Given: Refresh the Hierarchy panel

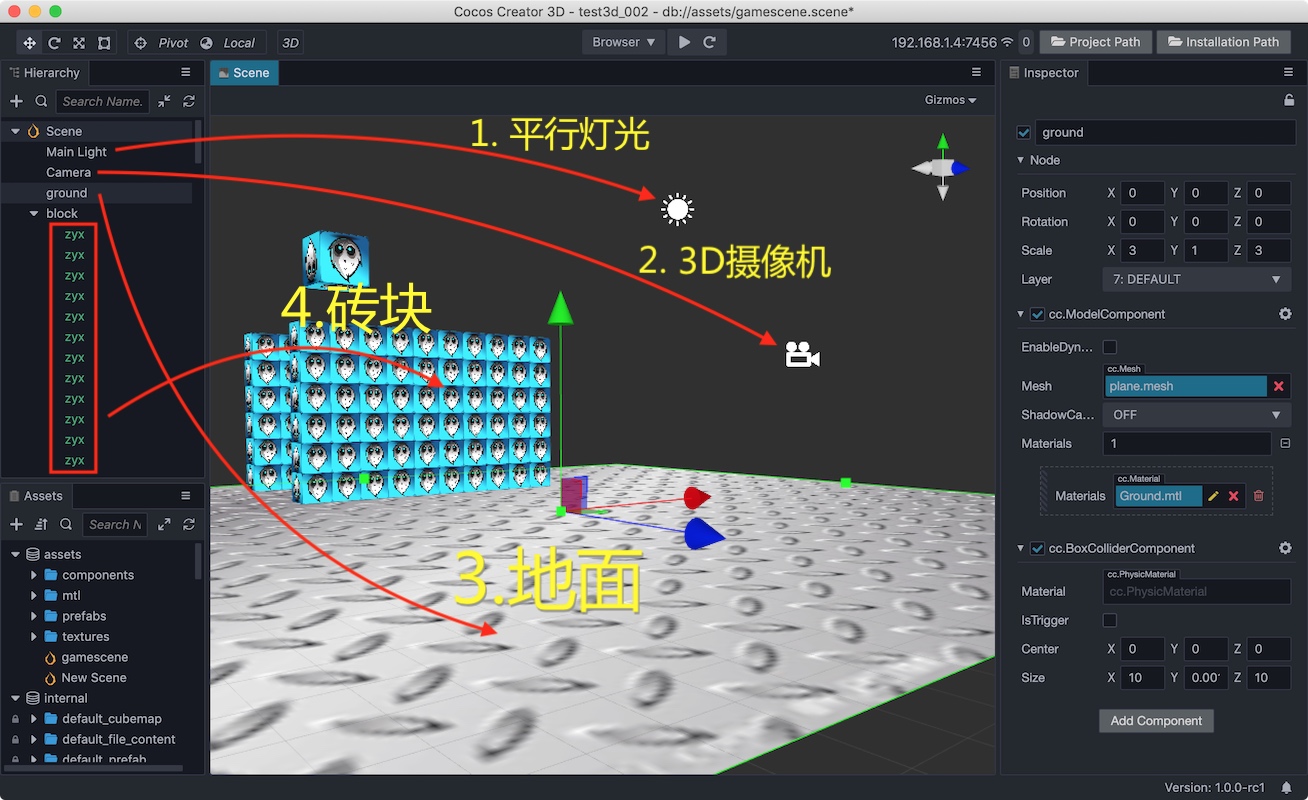Looking at the screenshot, I should [x=190, y=101].
